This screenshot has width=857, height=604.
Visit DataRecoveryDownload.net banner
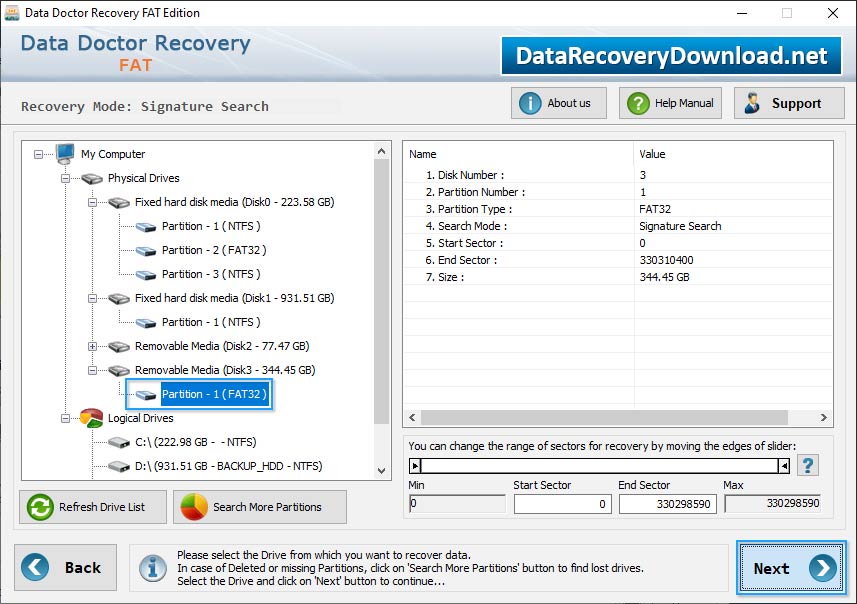point(671,56)
